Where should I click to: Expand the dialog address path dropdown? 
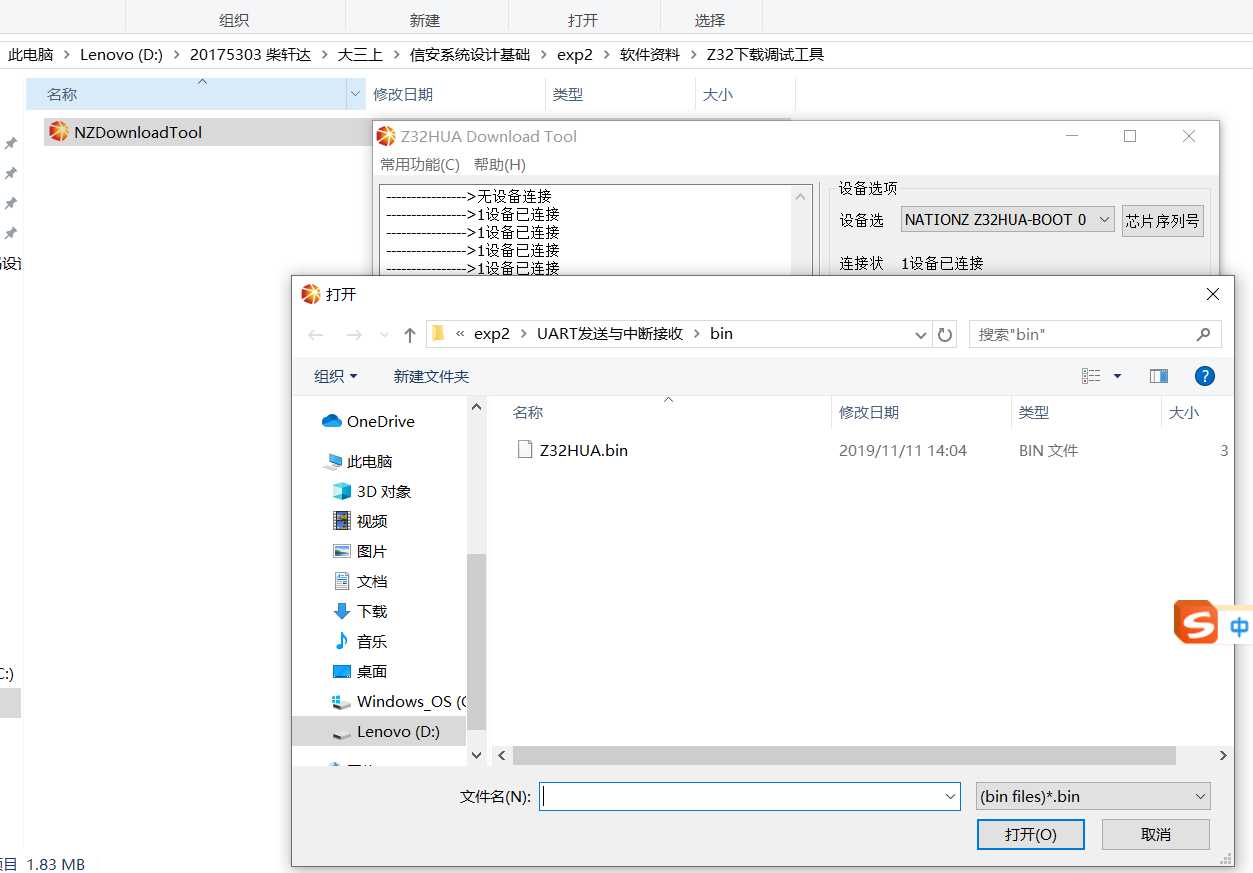[921, 335]
